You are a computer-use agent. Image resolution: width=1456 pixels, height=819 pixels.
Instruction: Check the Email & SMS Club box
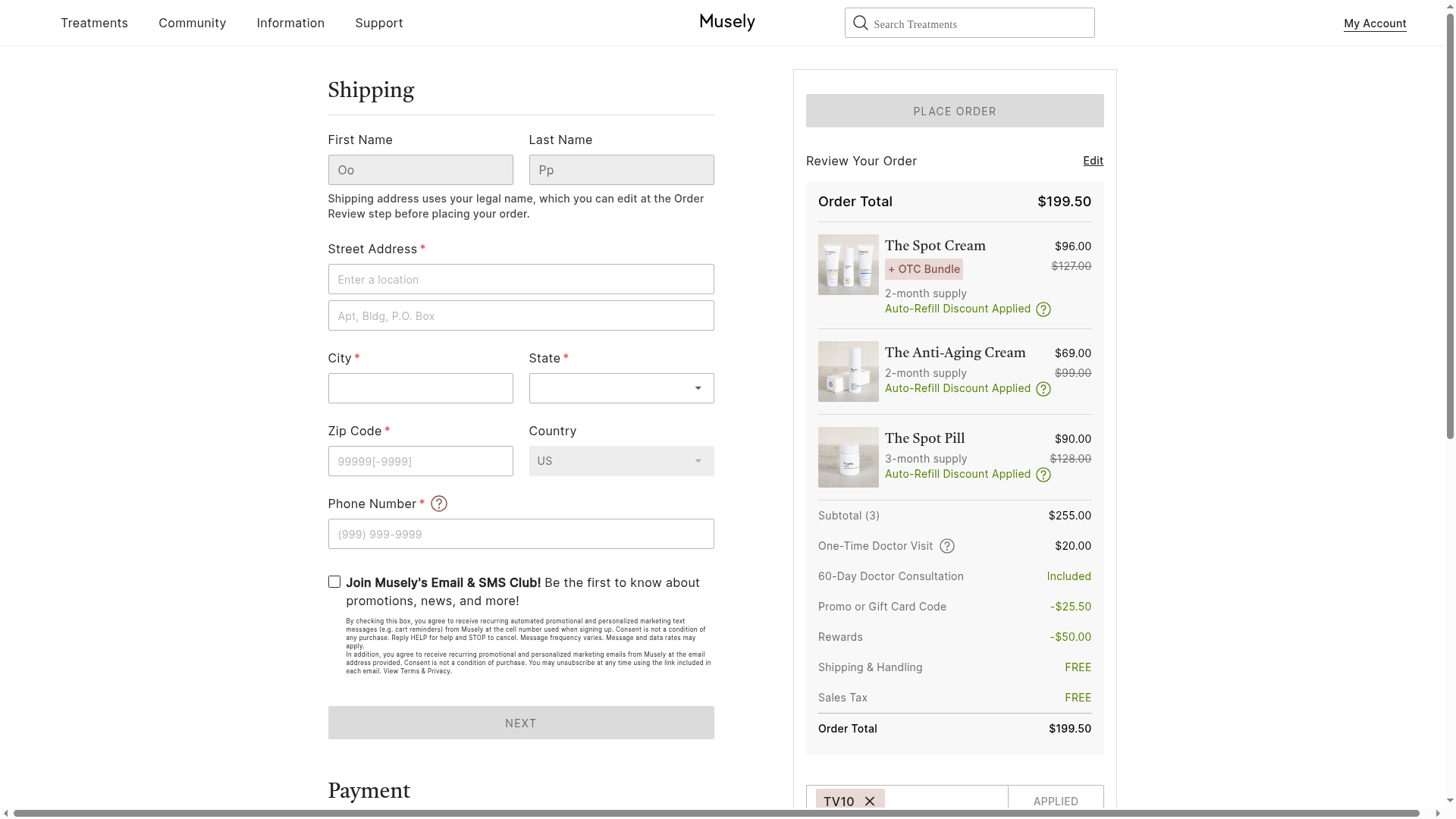[x=334, y=582]
